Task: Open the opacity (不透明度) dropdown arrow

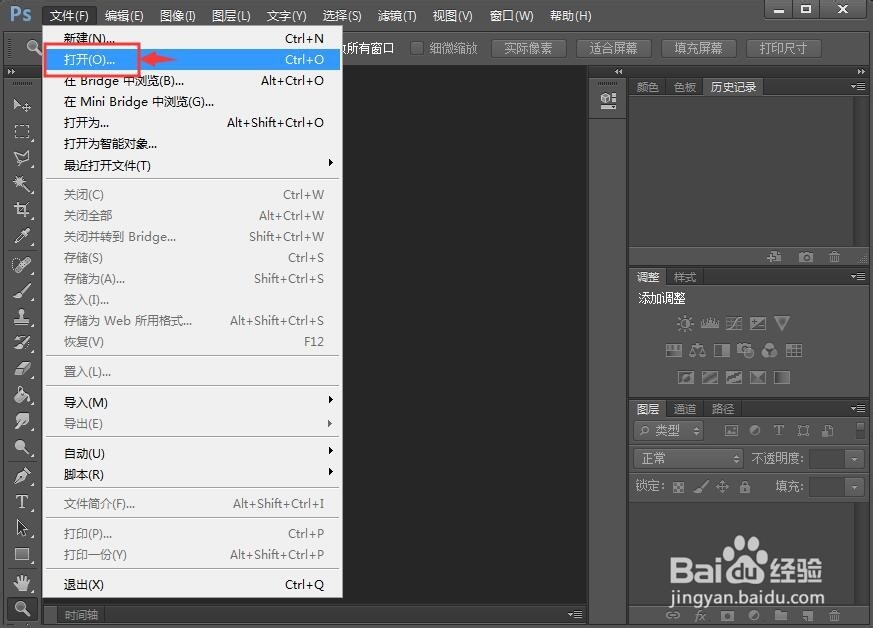Action: coord(854,459)
